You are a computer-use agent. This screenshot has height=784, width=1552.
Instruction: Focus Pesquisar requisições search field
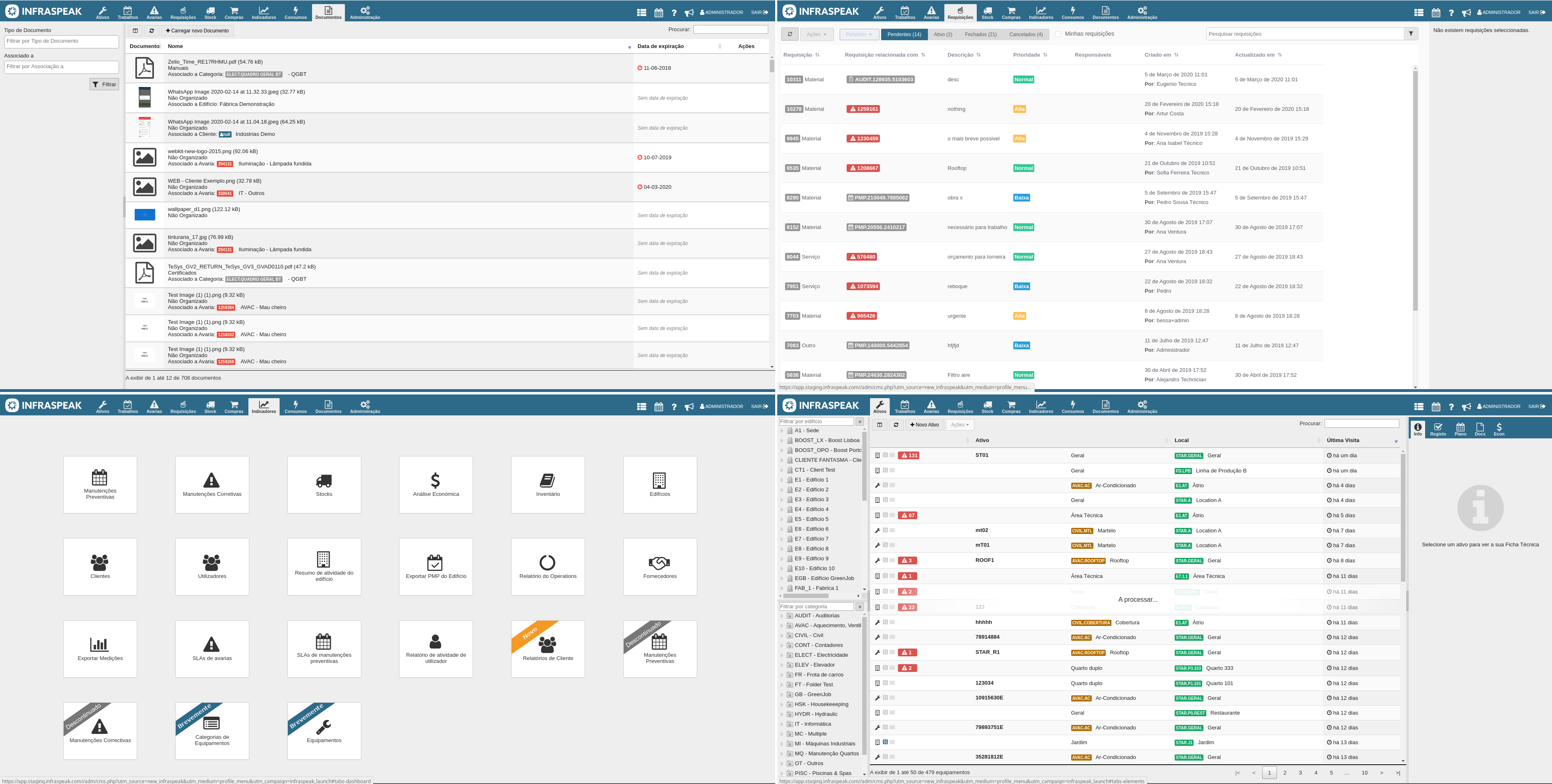pyautogui.click(x=1305, y=34)
